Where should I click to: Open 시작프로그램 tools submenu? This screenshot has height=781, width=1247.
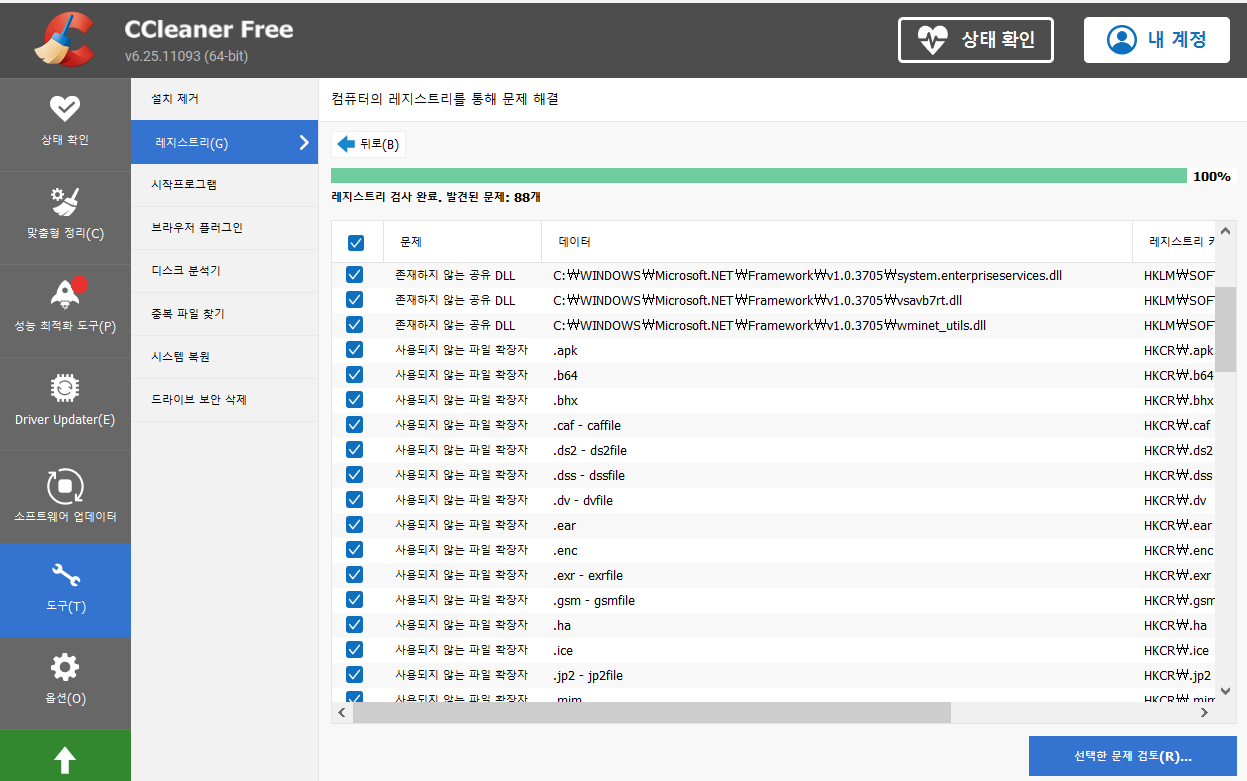tap(224, 185)
